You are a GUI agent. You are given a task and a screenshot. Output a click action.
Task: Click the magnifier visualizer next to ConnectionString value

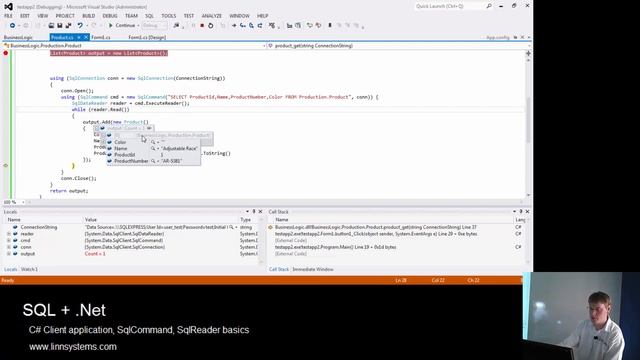click(x=231, y=227)
